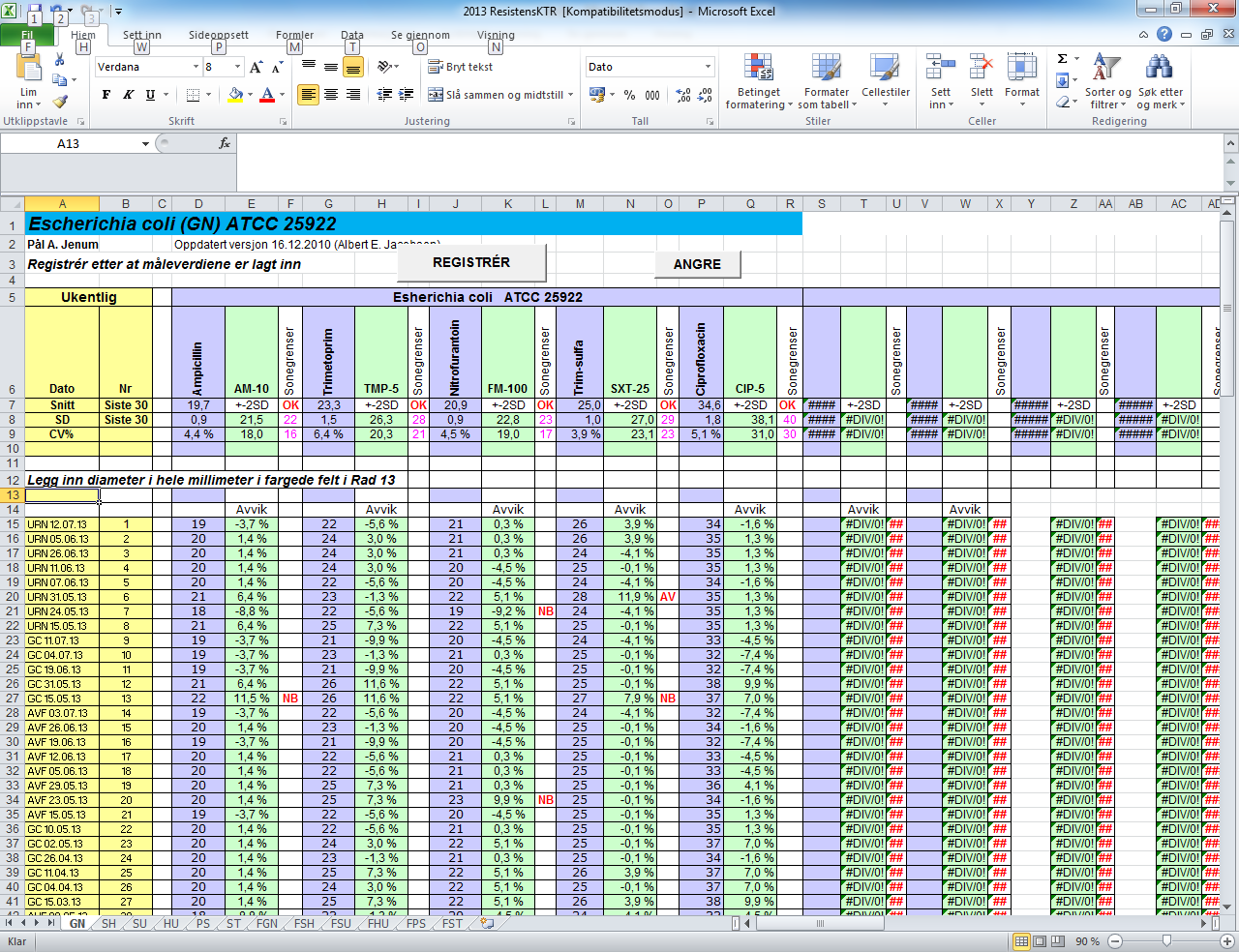Click the zoom slider handle
This screenshot has height=952, width=1239.
pos(1166,941)
